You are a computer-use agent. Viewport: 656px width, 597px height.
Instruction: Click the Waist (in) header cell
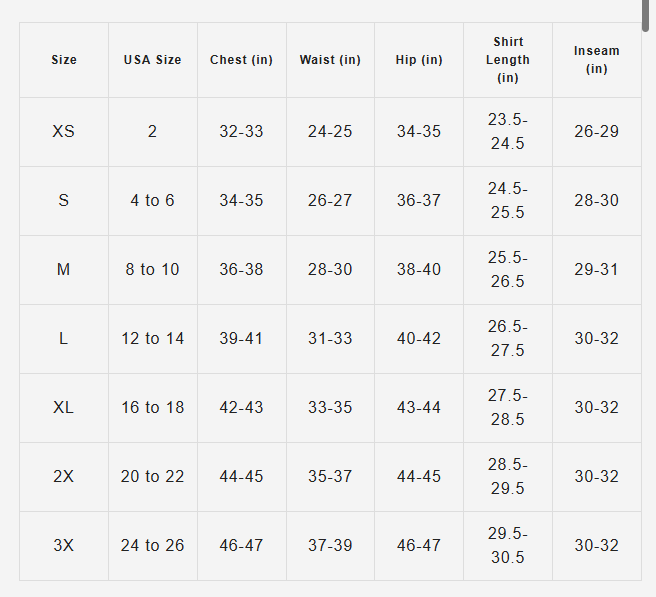coord(330,60)
